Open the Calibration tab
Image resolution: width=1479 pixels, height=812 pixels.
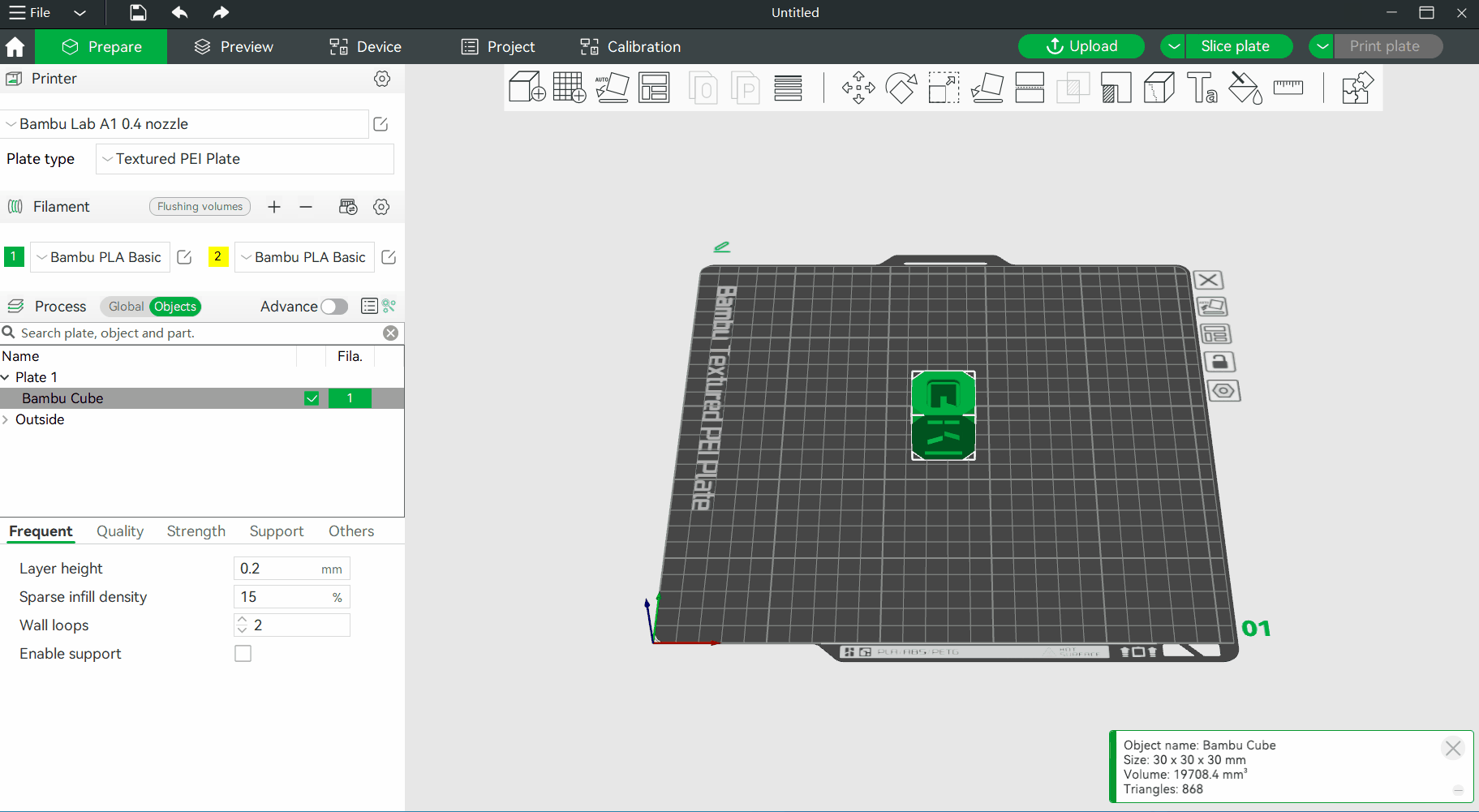coord(630,47)
